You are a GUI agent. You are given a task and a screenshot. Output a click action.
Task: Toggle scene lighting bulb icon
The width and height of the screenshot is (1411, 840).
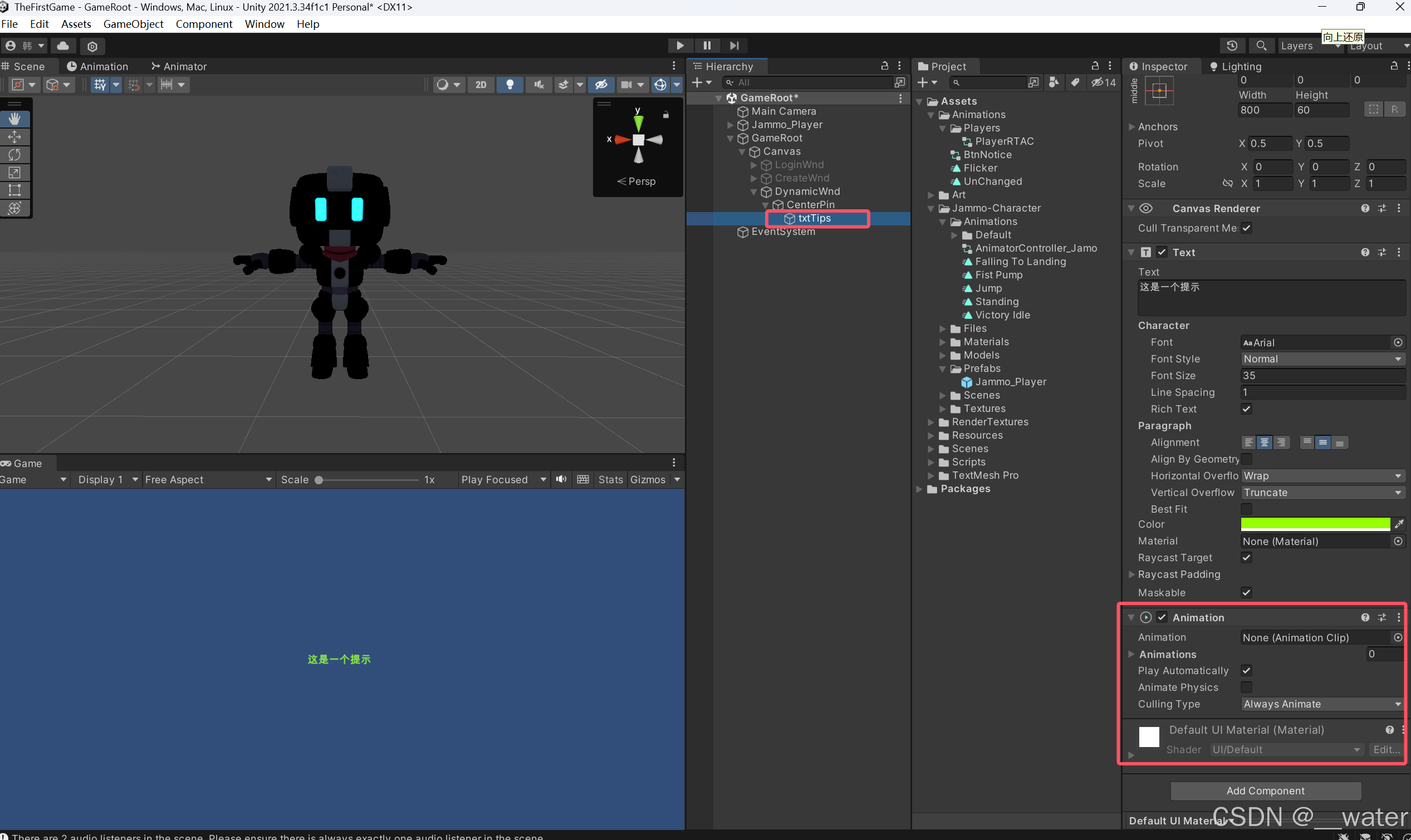coord(509,85)
